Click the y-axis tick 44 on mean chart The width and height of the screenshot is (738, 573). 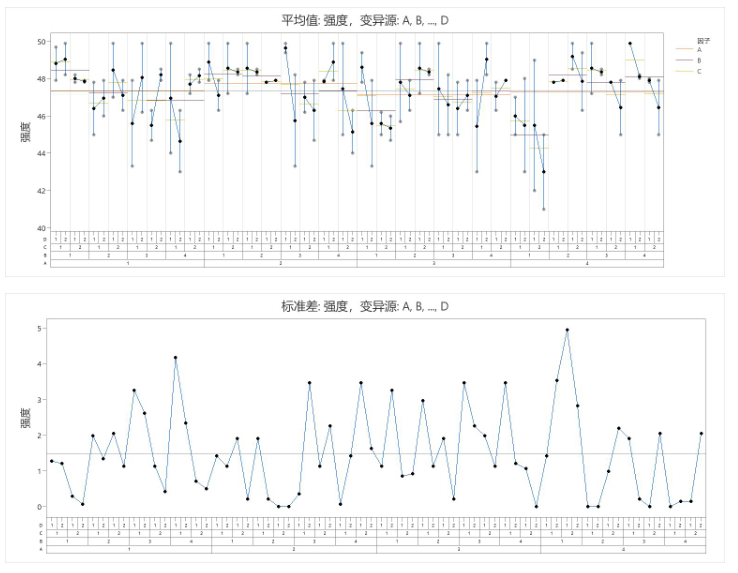(41, 153)
